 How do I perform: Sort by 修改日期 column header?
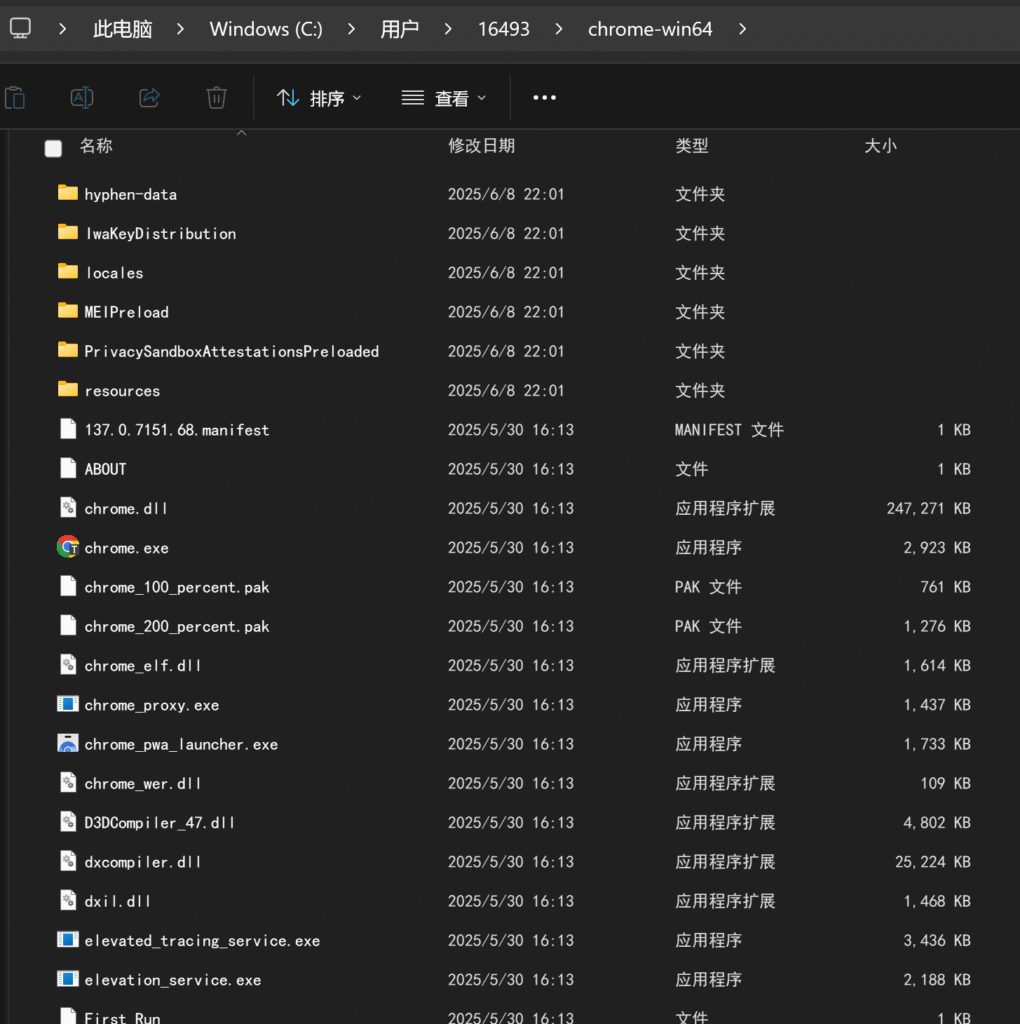[481, 146]
